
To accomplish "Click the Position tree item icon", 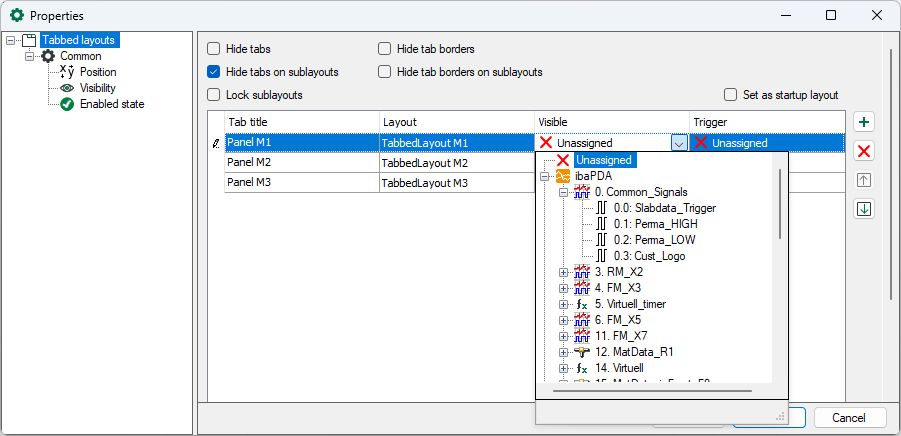I will [x=67, y=72].
